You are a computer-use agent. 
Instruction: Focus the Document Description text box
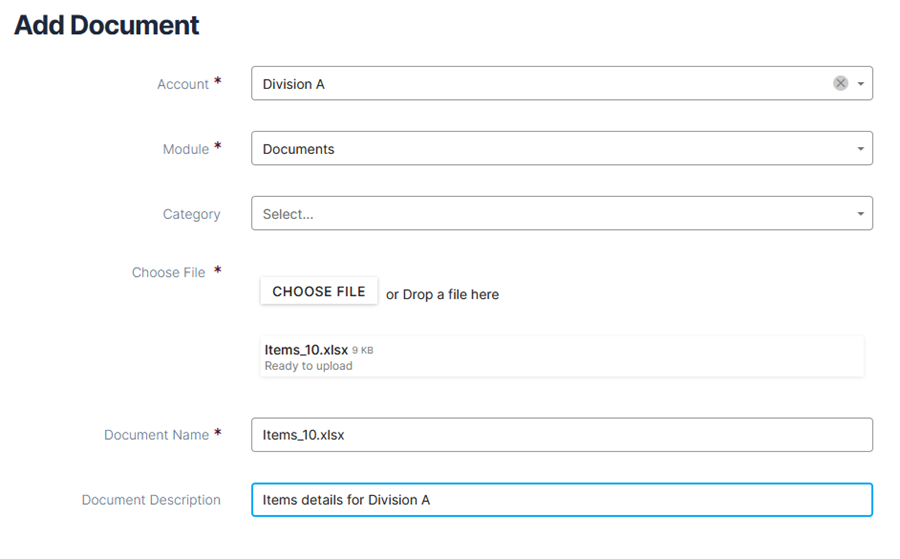point(562,500)
